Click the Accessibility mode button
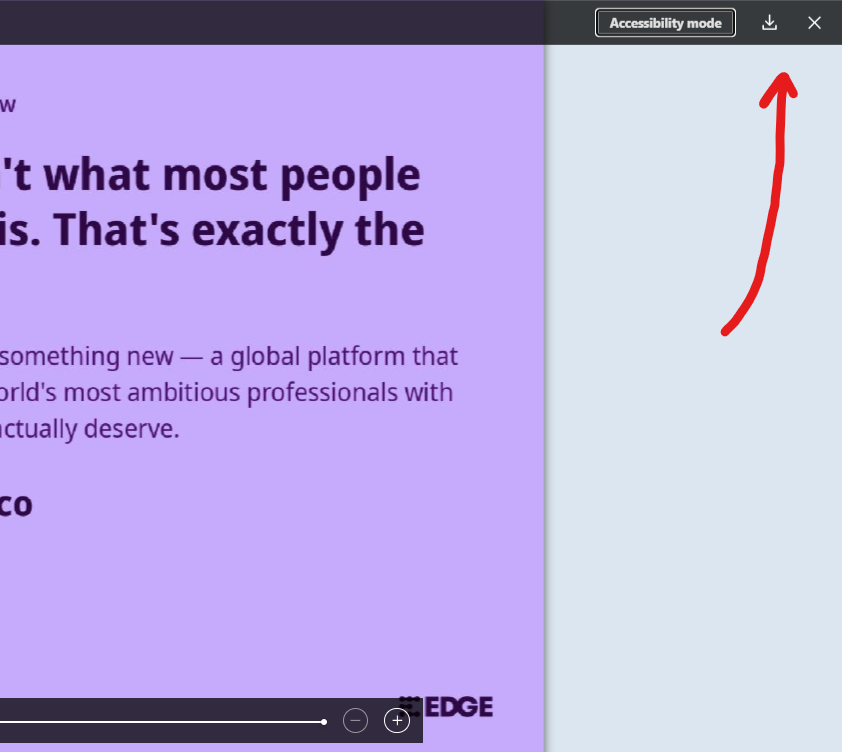 tap(665, 23)
